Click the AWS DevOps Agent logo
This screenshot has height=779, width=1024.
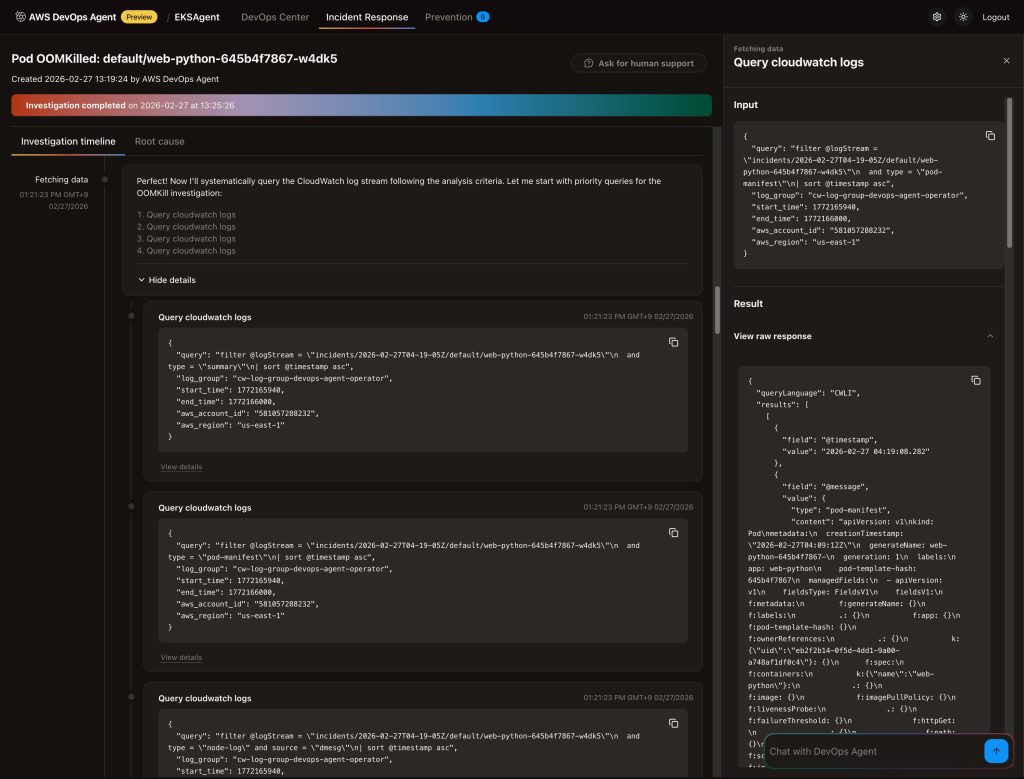(x=65, y=17)
